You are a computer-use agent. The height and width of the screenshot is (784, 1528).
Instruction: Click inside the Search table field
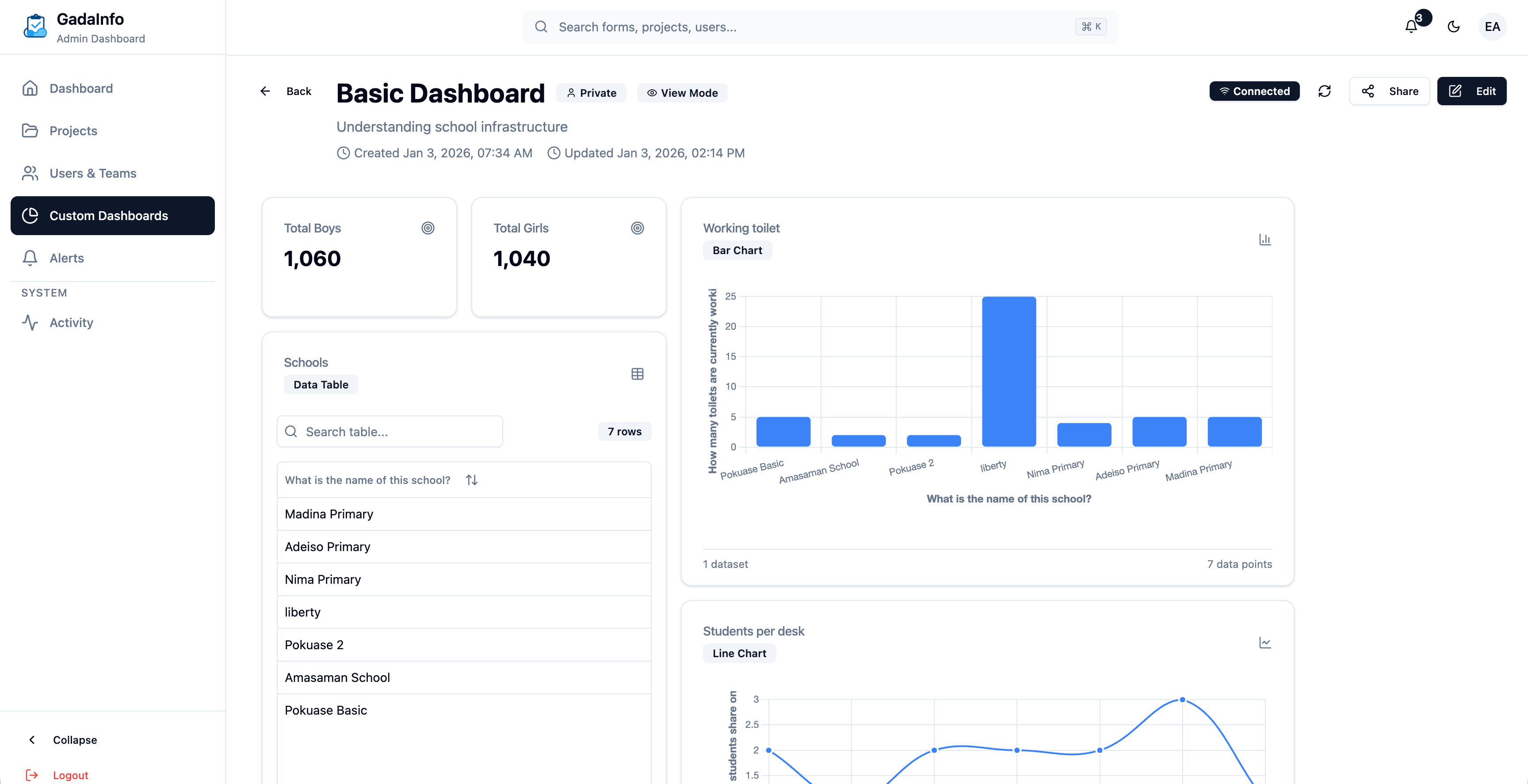389,431
